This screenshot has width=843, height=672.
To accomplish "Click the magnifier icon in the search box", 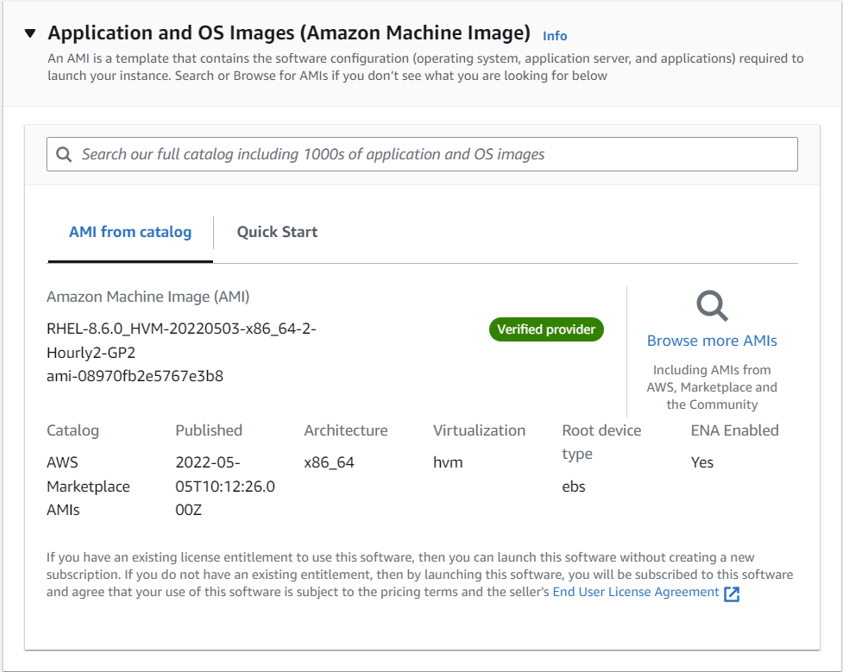I will pyautogui.click(x=64, y=154).
